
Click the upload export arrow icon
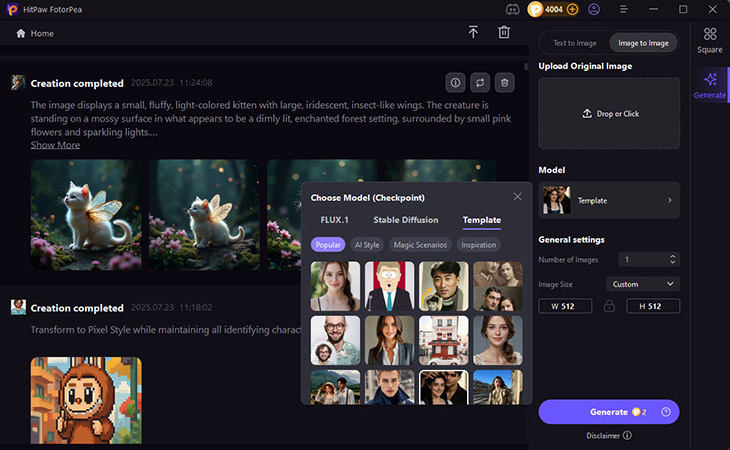473,33
